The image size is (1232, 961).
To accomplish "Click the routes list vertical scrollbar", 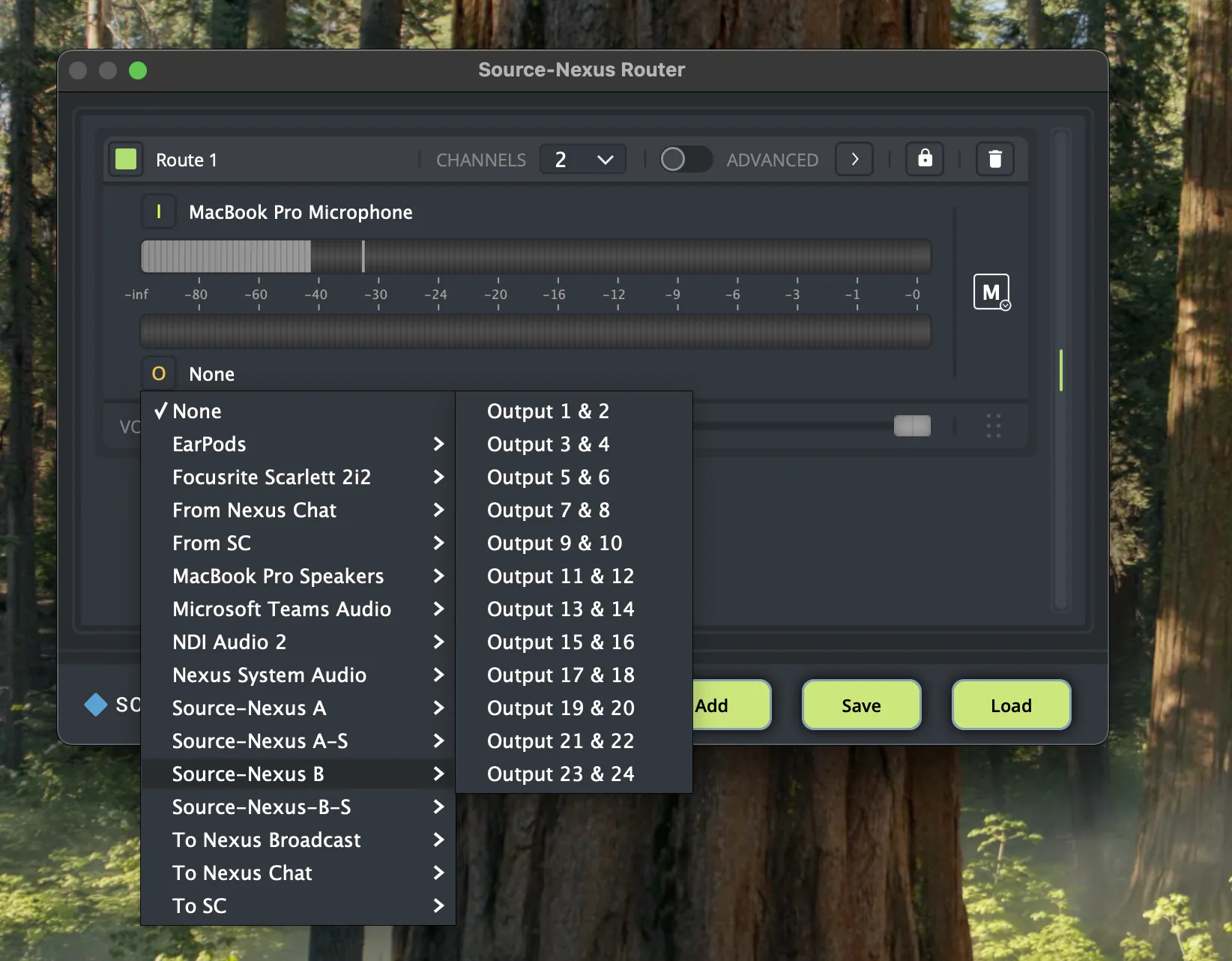I will [x=1060, y=369].
